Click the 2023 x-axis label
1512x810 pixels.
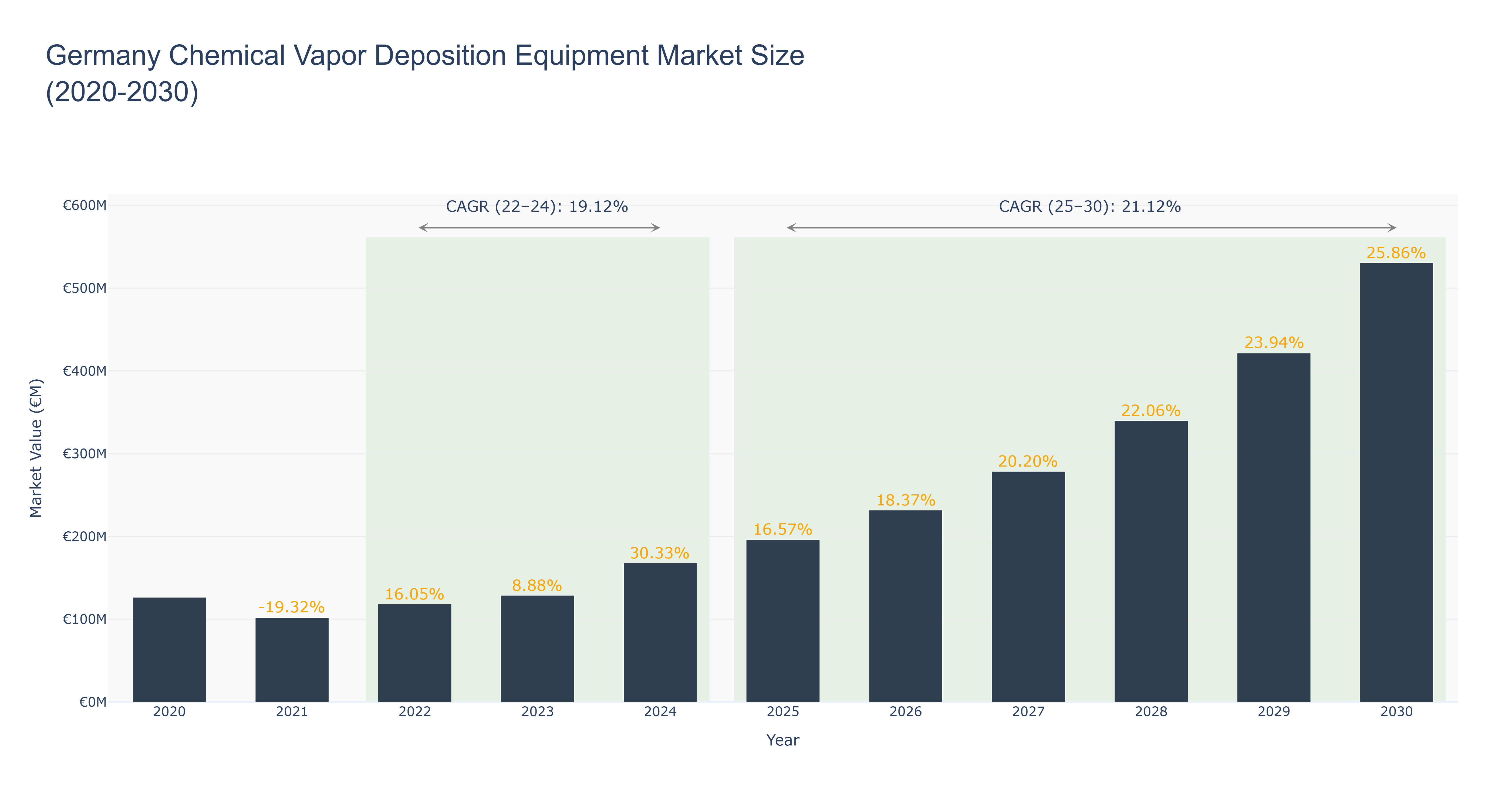pyautogui.click(x=537, y=712)
